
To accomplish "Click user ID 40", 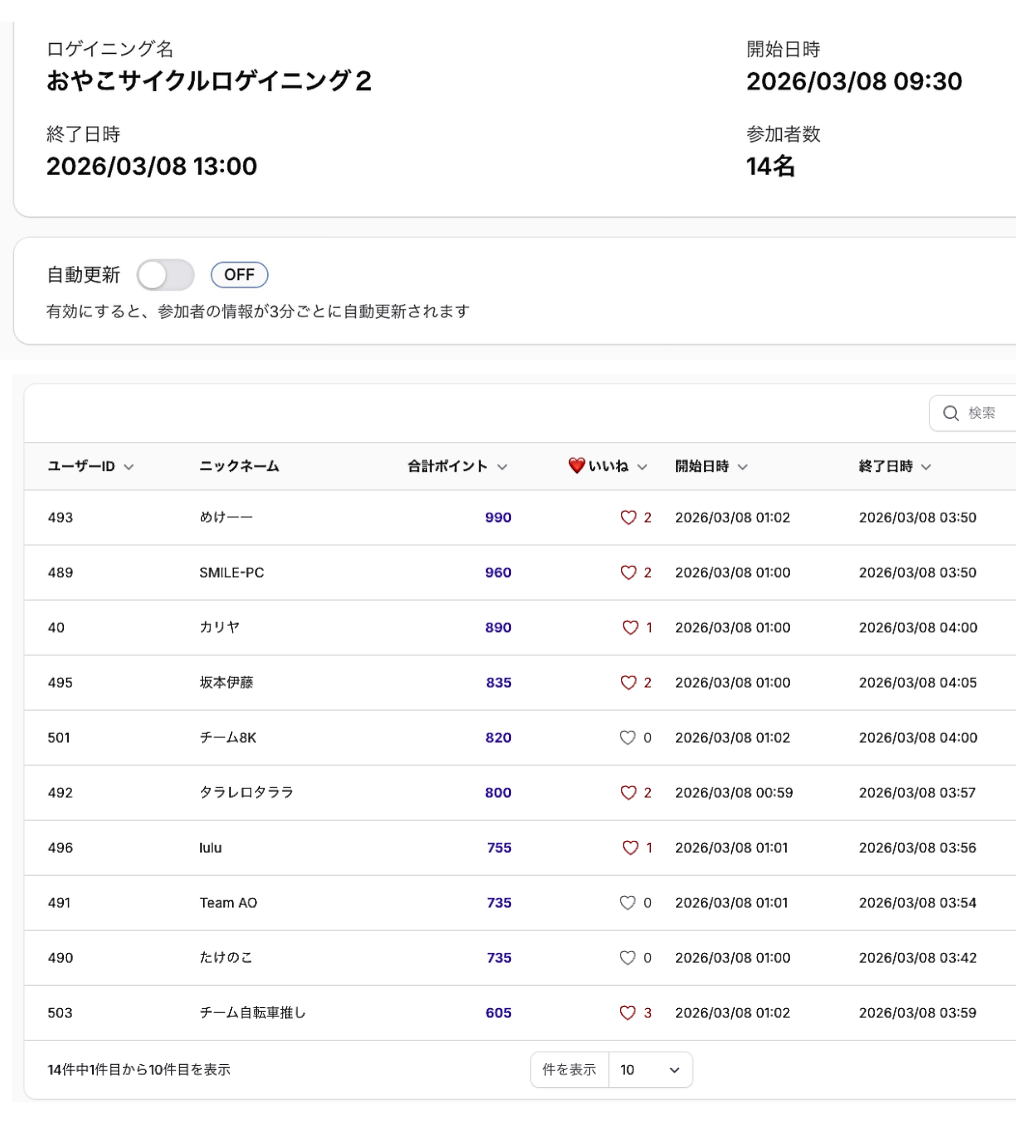I will (x=56, y=628).
